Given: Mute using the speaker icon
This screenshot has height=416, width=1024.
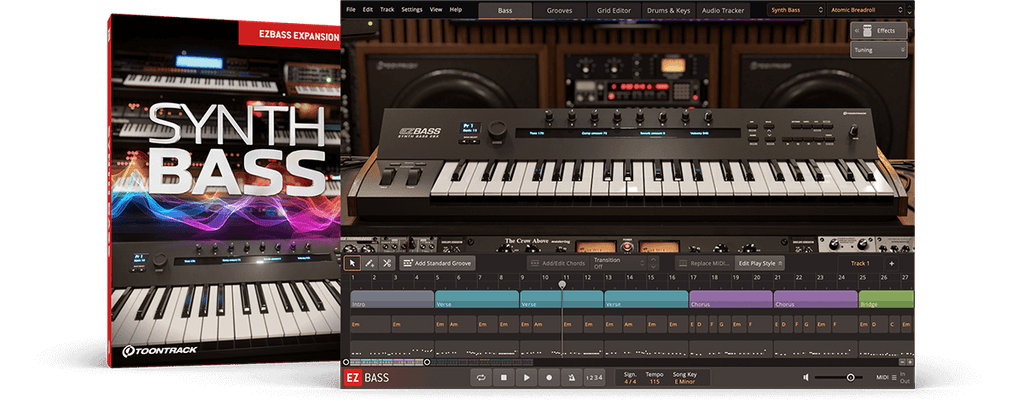Looking at the screenshot, I should [807, 377].
